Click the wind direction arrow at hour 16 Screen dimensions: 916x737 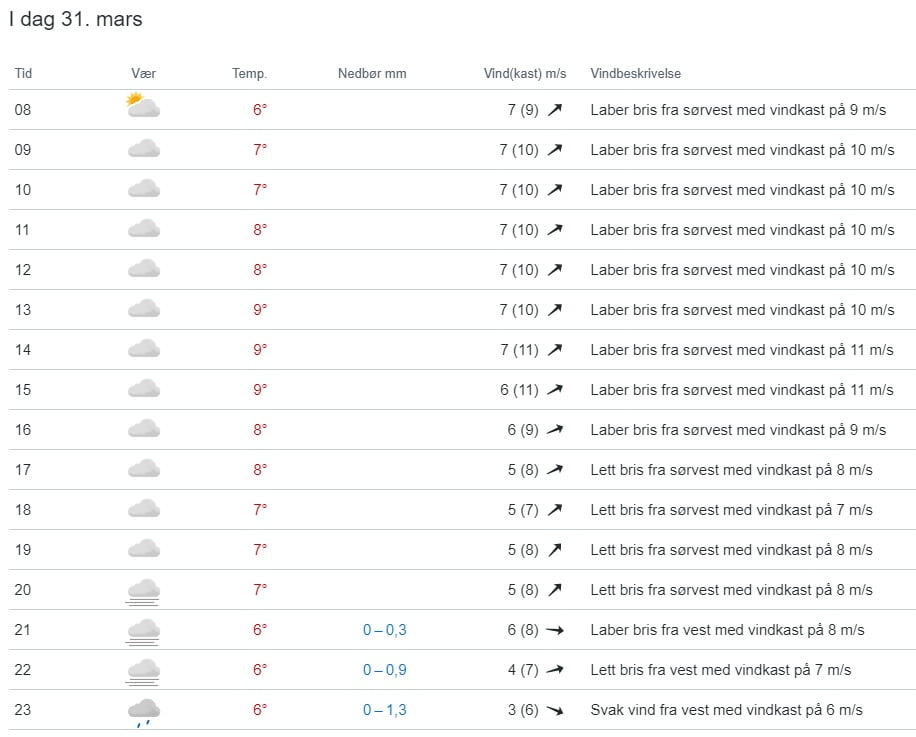pyautogui.click(x=555, y=430)
